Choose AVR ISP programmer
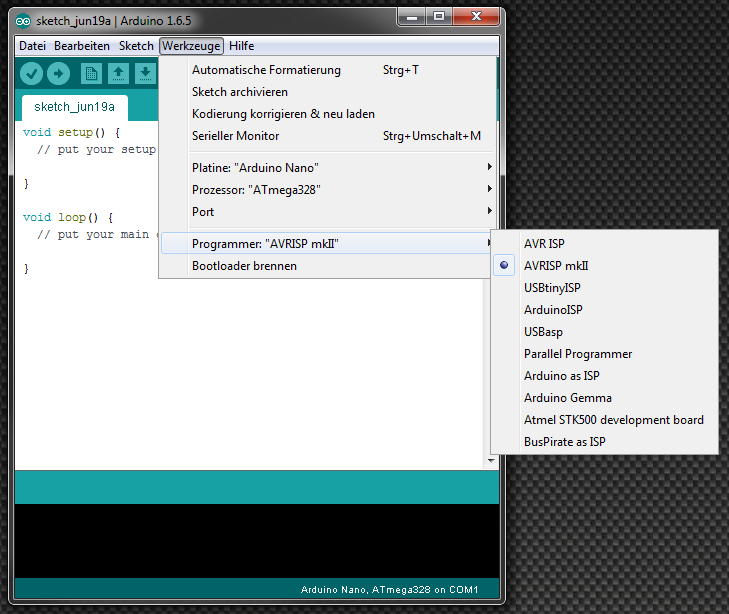The image size is (729, 614). 604,244
